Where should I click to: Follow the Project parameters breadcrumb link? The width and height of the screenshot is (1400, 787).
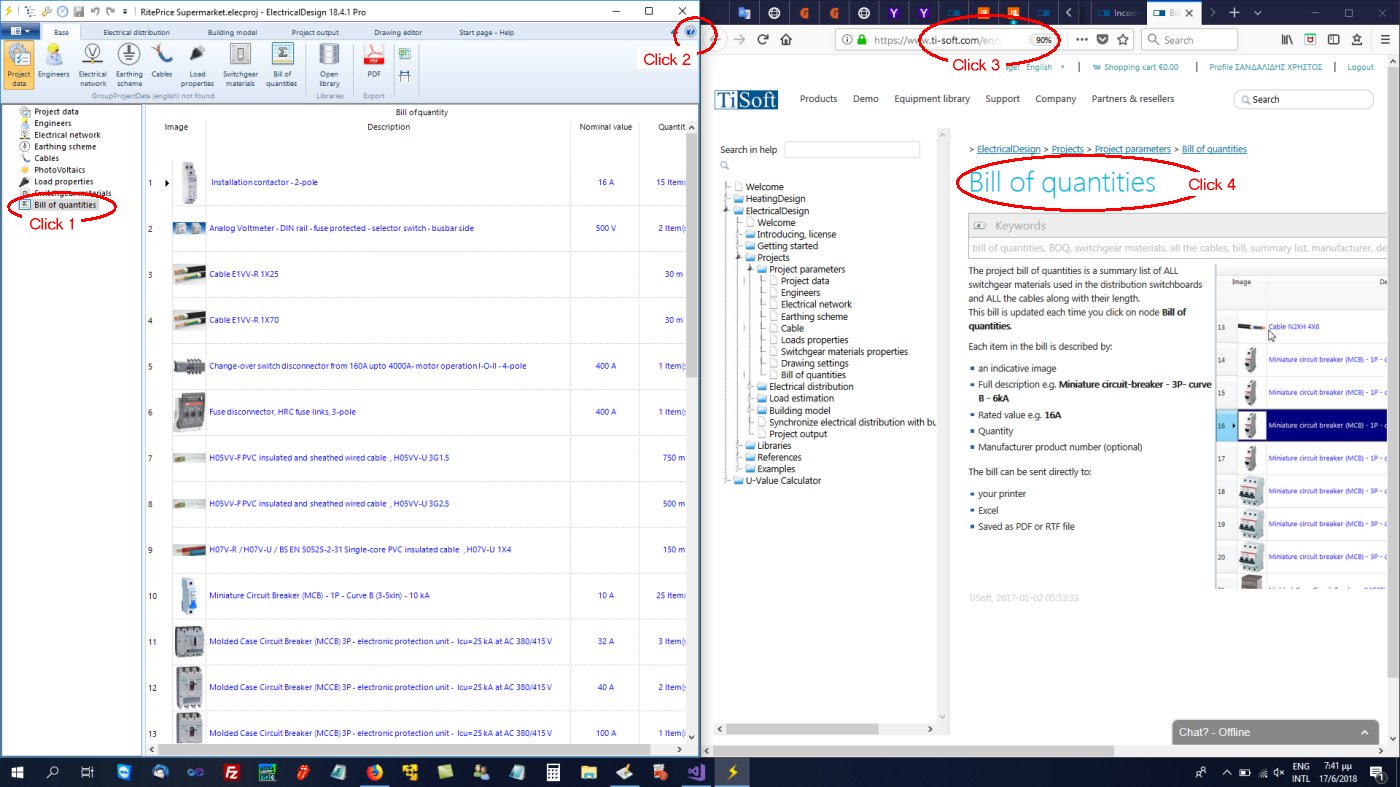1133,149
